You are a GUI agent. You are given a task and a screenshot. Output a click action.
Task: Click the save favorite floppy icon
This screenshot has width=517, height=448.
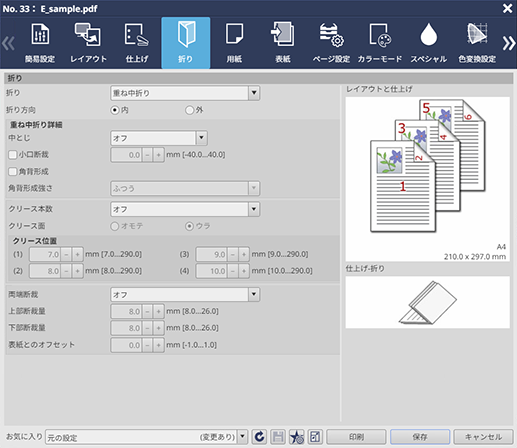[278, 437]
